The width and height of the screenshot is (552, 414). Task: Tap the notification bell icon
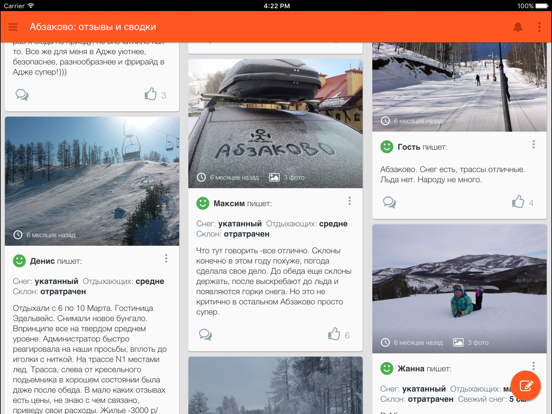coord(518,27)
